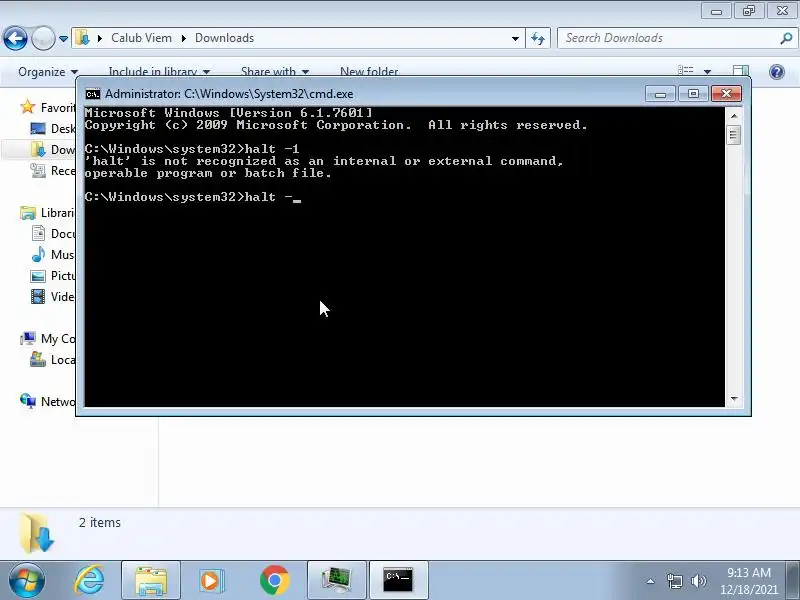
Task: Click cmd scrollbar down arrow
Action: pyautogui.click(x=734, y=398)
